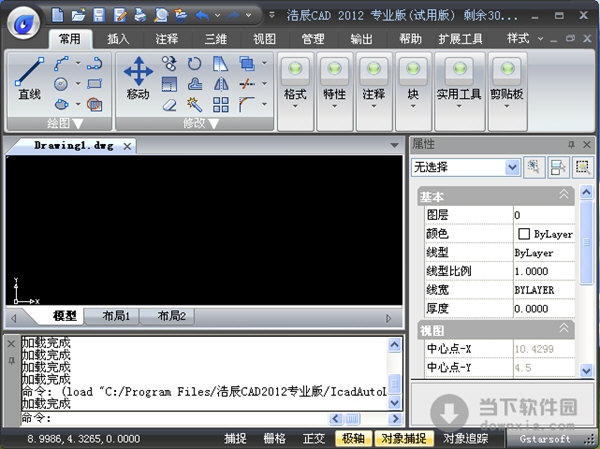Select the Trim modify tool
Image resolution: width=600 pixels, height=449 pixels.
(247, 84)
